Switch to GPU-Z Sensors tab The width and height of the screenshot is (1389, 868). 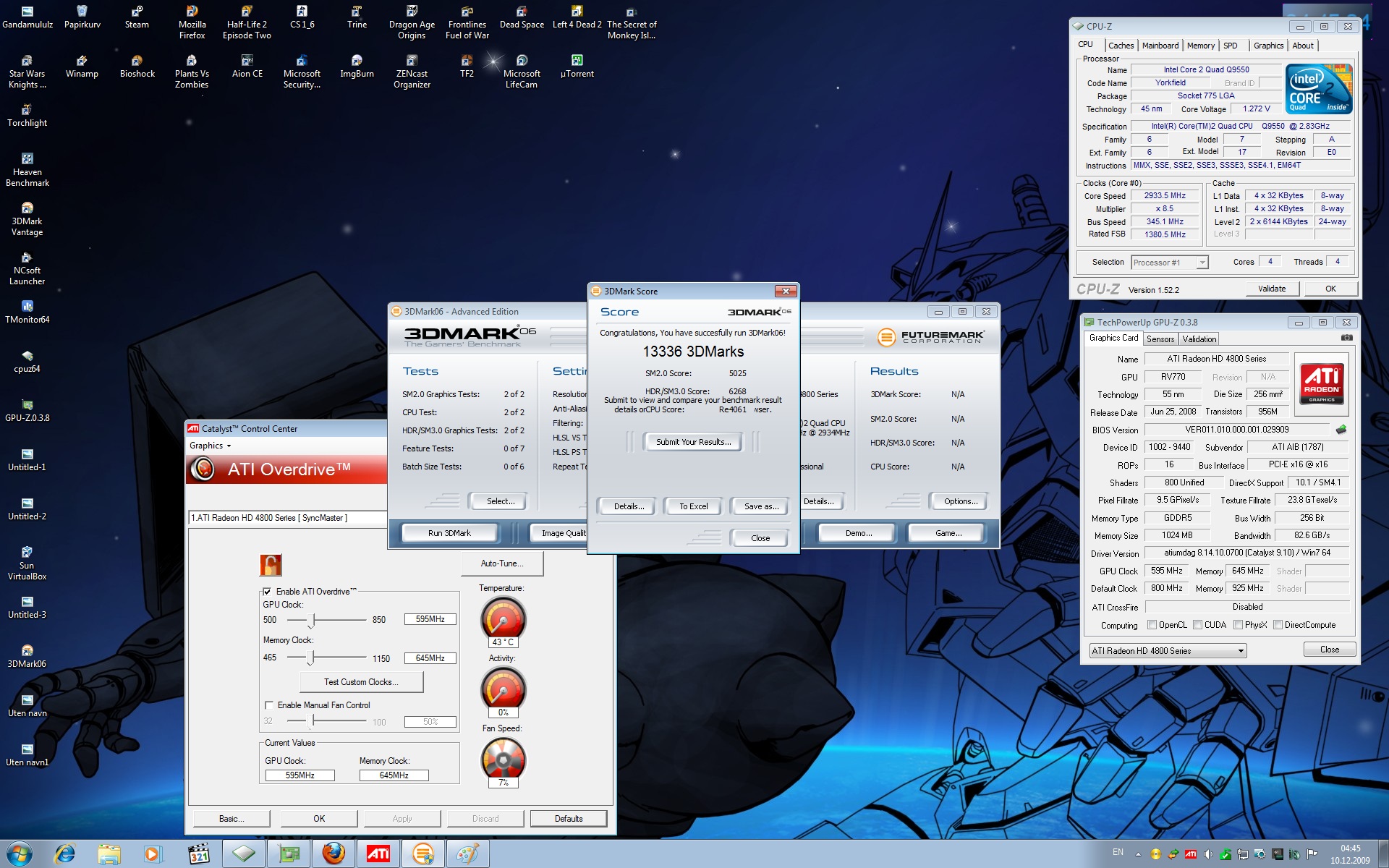[x=1160, y=339]
